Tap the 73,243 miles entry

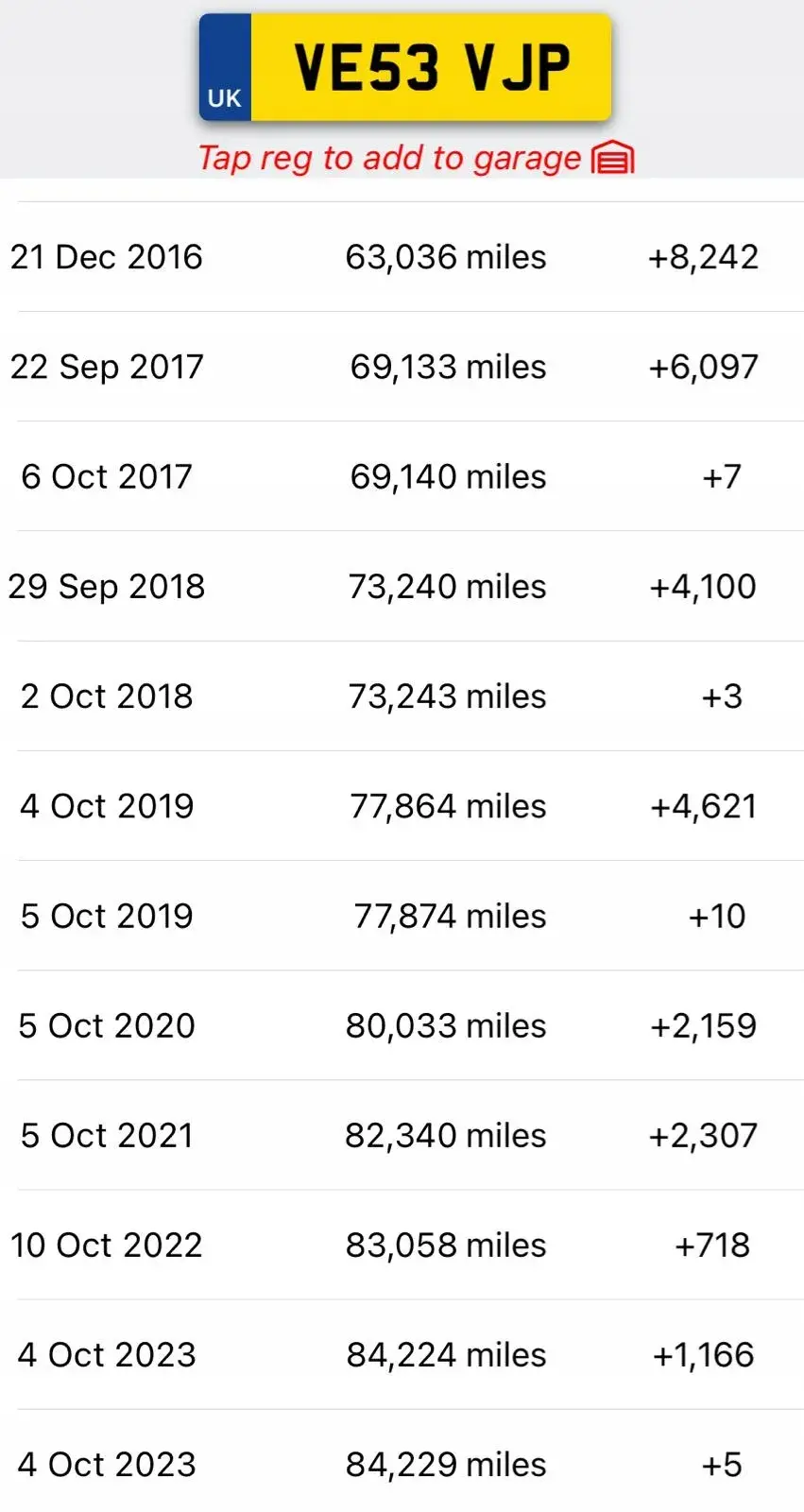point(447,696)
